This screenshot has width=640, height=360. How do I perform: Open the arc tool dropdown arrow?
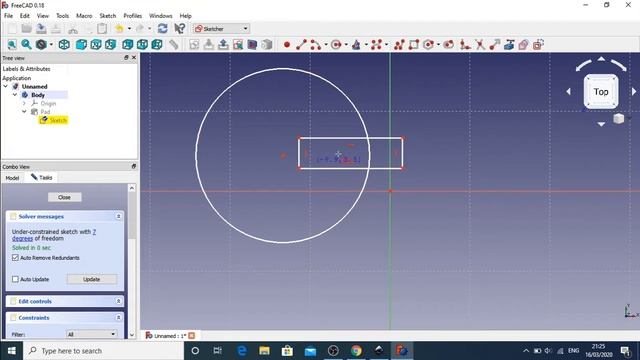[326, 44]
